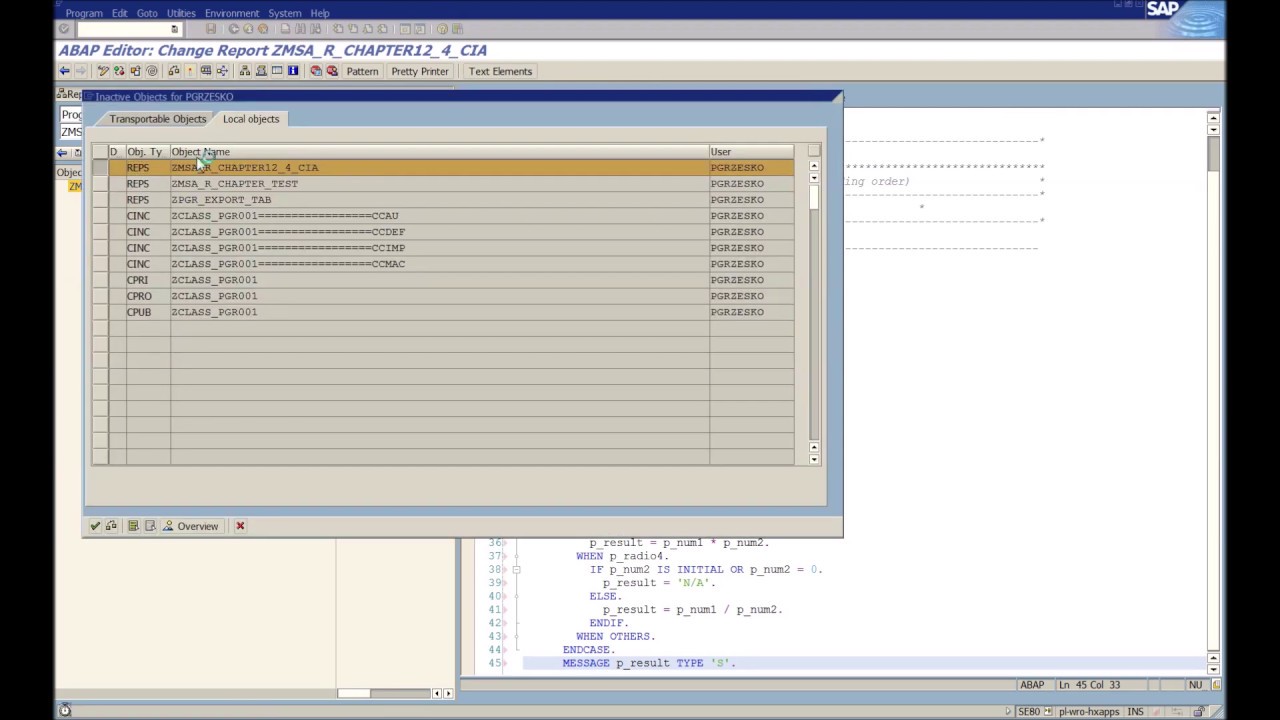Viewport: 1280px width, 720px height.
Task: Select the ZCLASS_PGR001 CCDEF row name
Action: point(439,232)
